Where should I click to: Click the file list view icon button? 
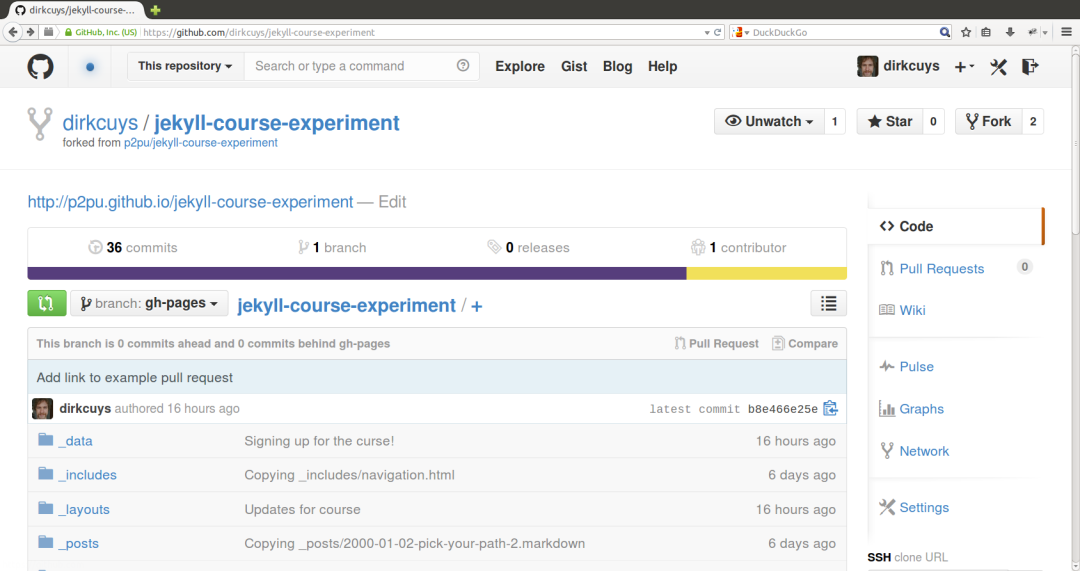pyautogui.click(x=829, y=303)
